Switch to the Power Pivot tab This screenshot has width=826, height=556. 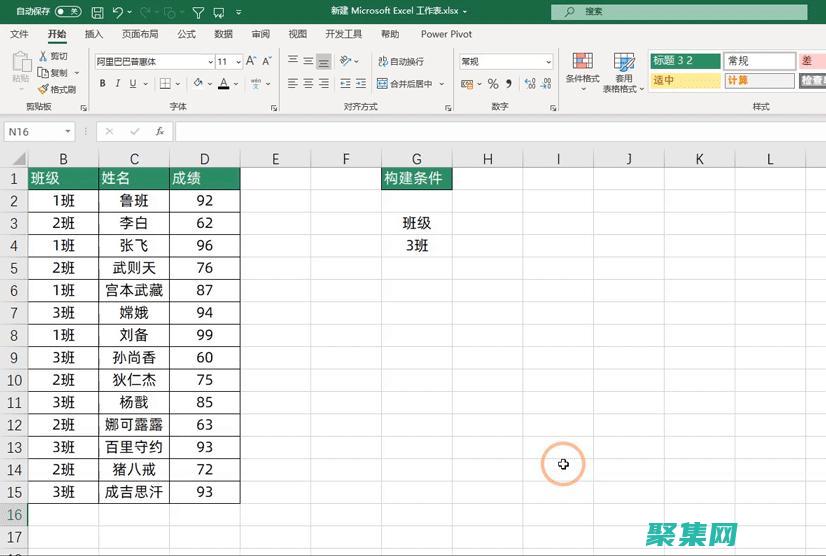(446, 34)
